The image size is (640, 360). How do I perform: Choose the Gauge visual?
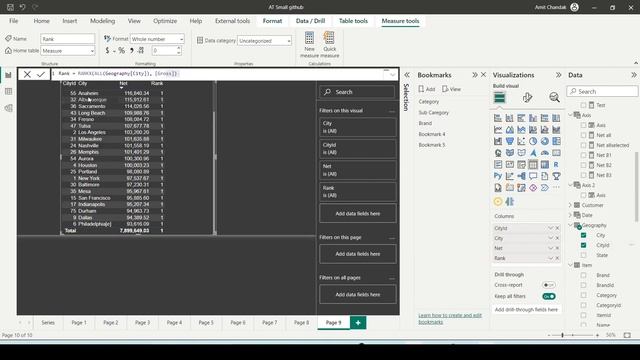click(544, 153)
